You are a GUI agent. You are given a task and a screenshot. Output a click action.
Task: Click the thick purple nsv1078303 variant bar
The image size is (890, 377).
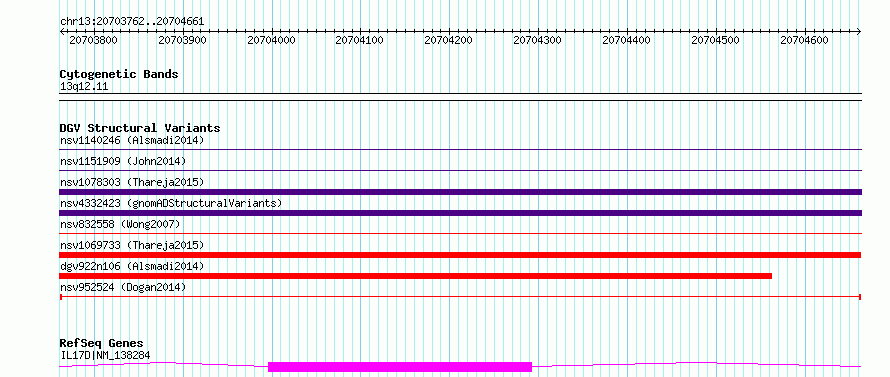click(x=461, y=192)
